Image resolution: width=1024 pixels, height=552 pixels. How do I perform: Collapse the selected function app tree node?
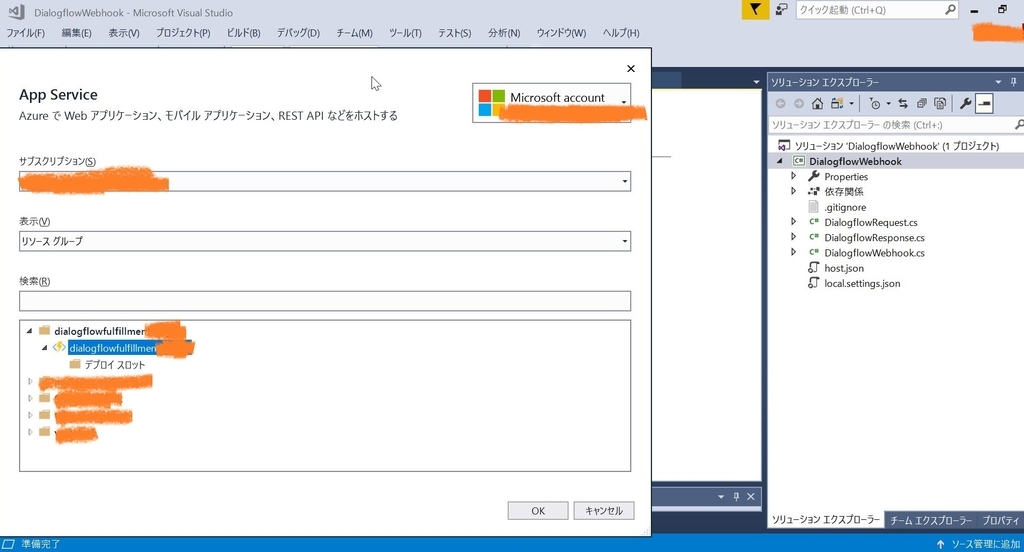click(x=44, y=348)
